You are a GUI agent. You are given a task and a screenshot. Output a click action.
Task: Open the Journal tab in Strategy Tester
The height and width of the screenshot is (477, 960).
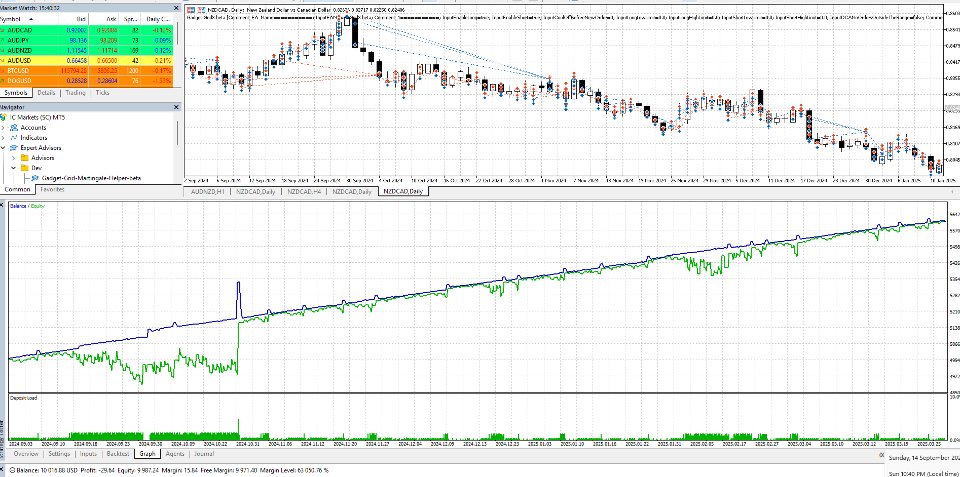point(204,454)
